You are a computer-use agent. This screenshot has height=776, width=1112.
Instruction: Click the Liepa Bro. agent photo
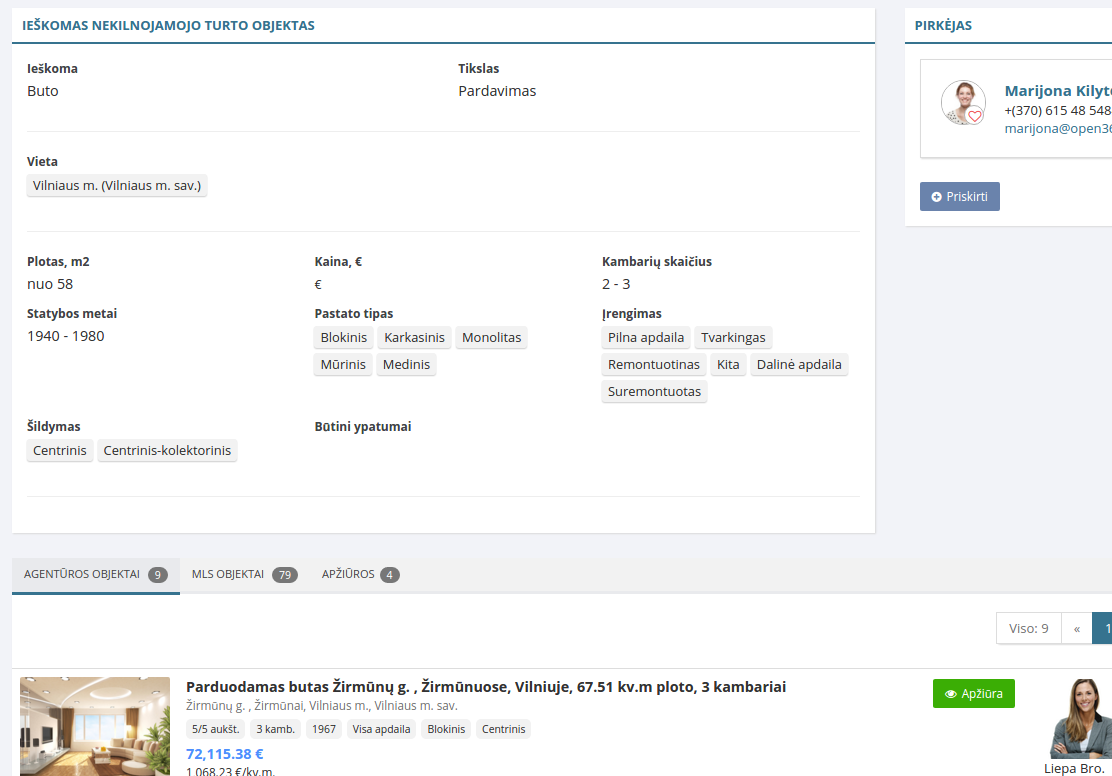point(1077,718)
